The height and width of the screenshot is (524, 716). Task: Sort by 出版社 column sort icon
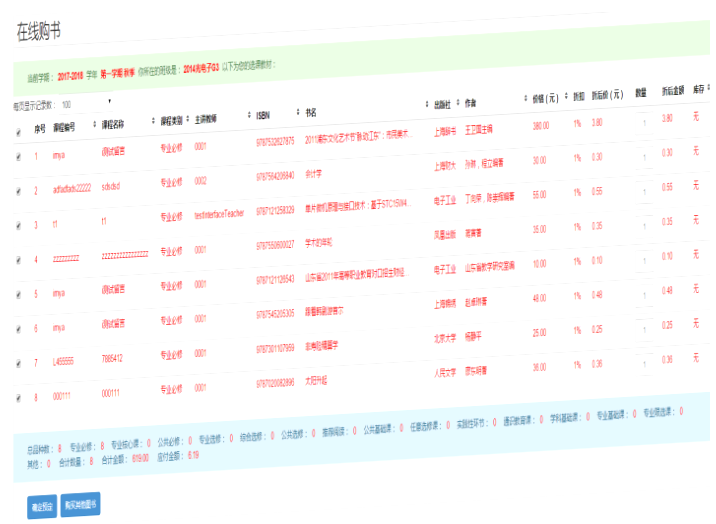pyautogui.click(x=458, y=103)
